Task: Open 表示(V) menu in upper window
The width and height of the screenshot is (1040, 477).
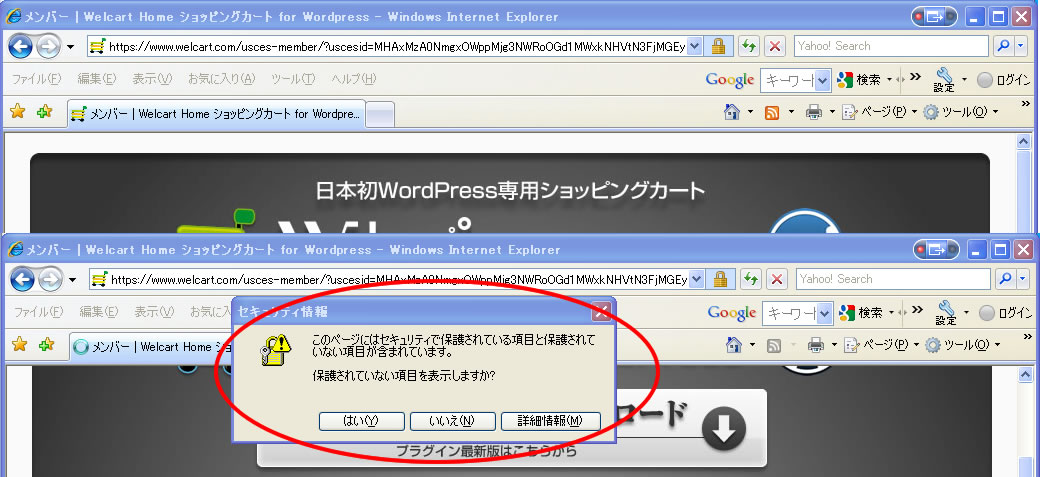Action: pyautogui.click(x=152, y=79)
